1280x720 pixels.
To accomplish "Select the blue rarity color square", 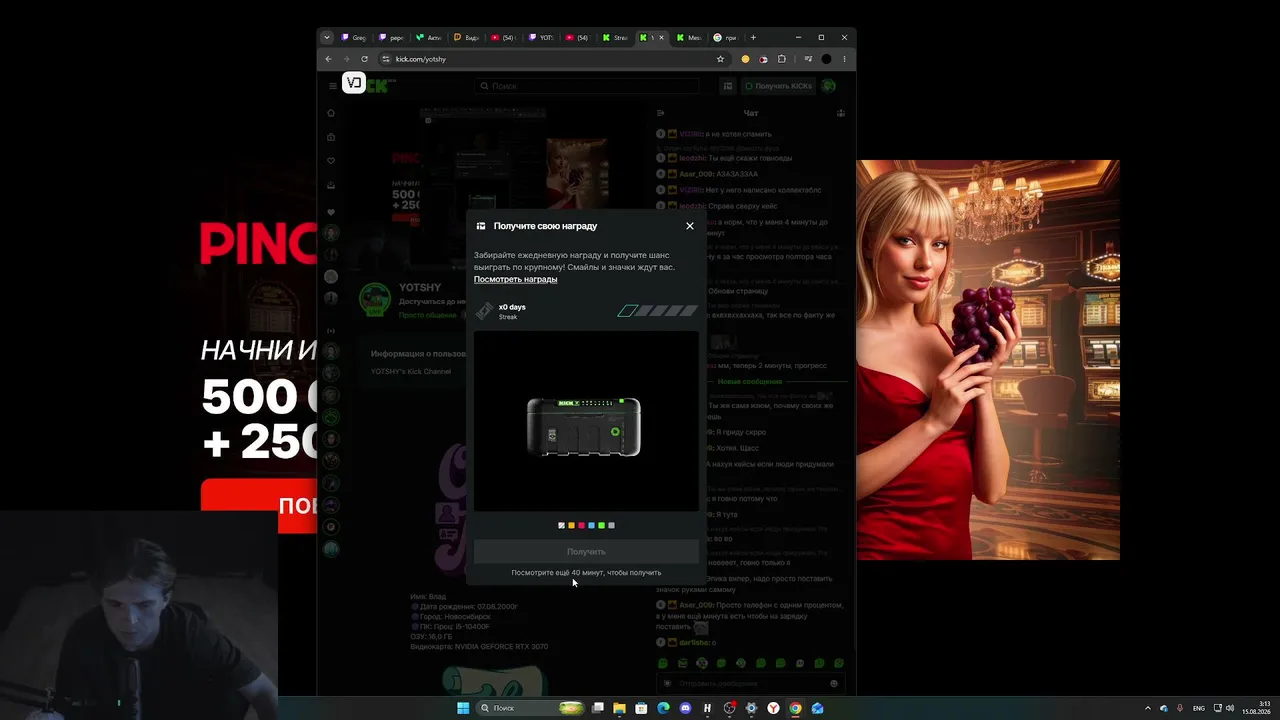I will (x=591, y=525).
